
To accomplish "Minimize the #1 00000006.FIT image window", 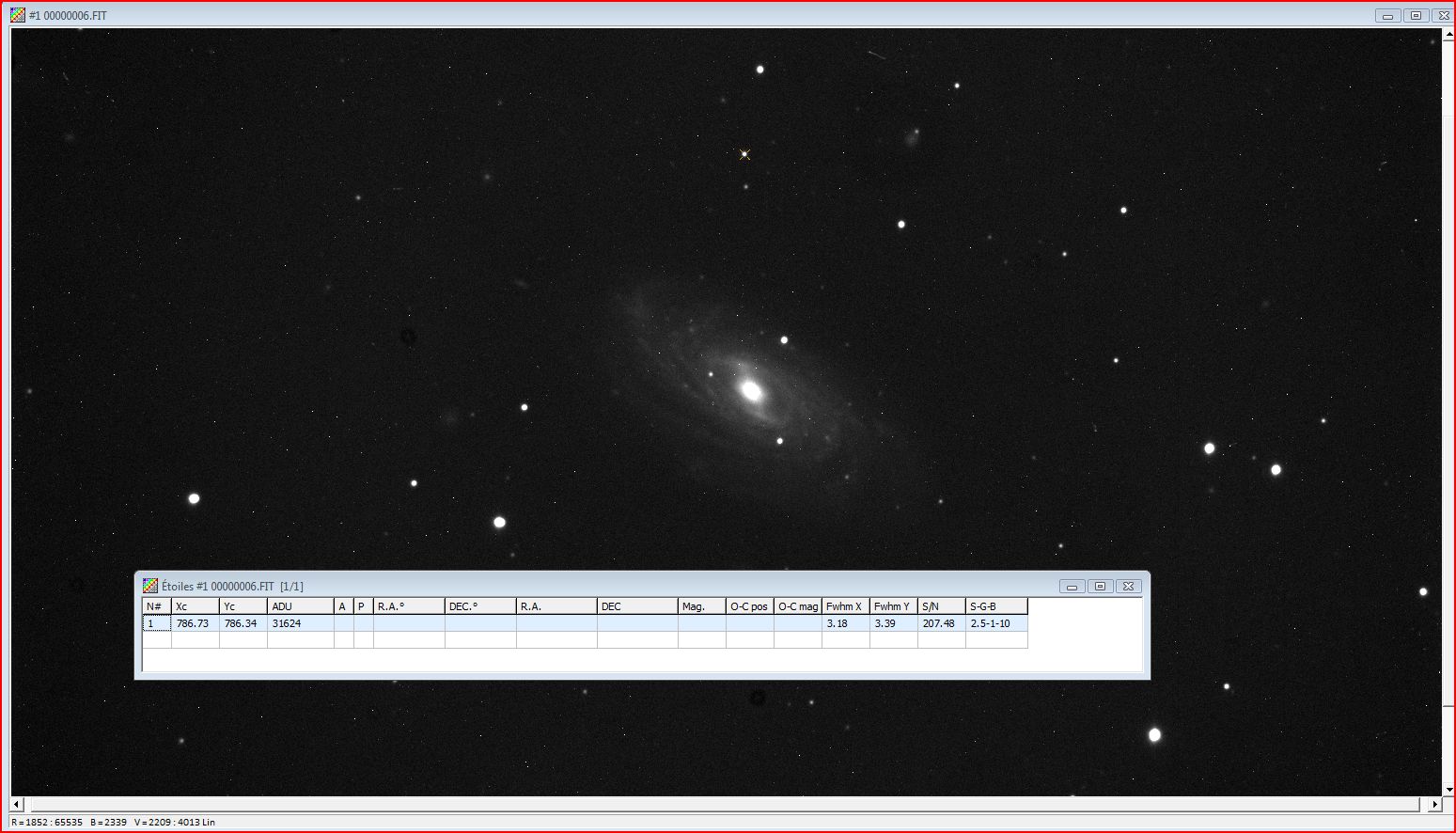I will [1387, 15].
